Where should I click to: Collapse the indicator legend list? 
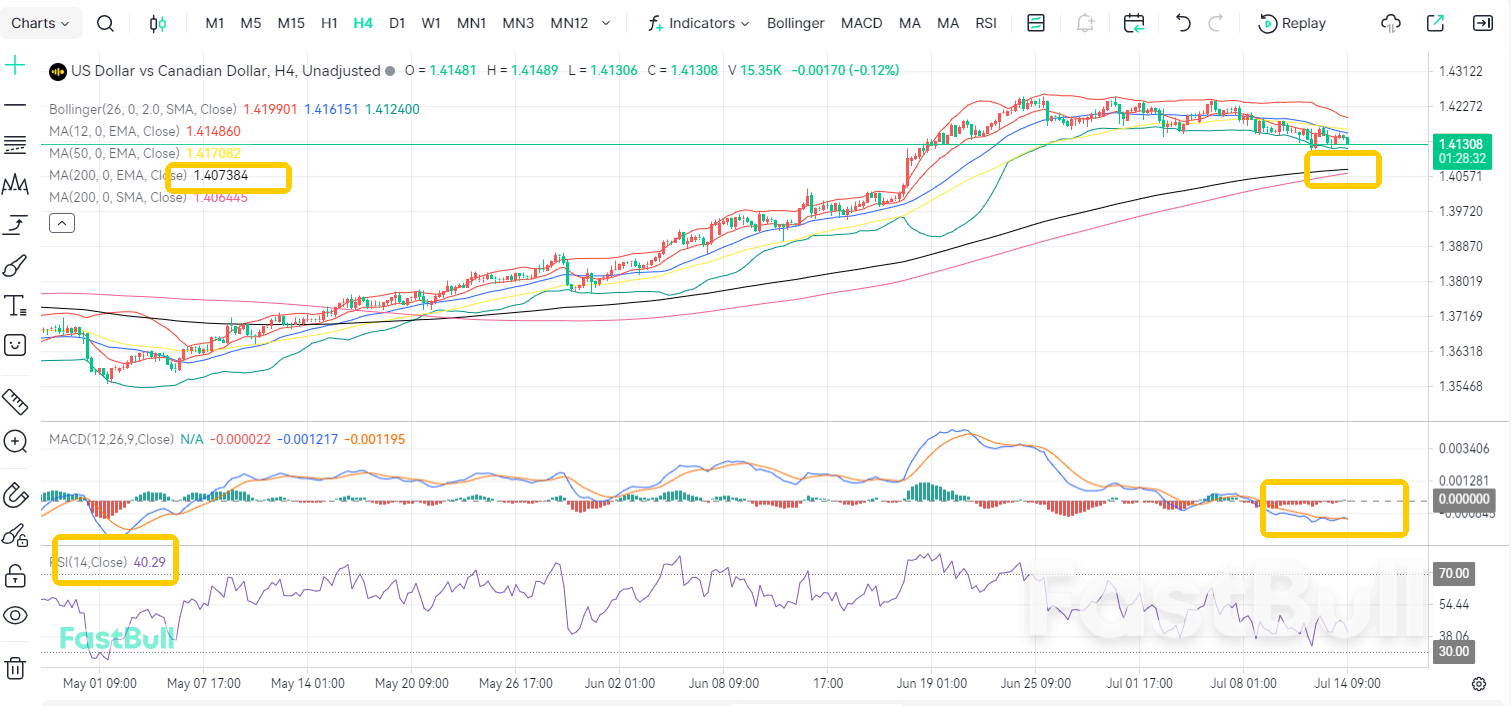coord(62,223)
